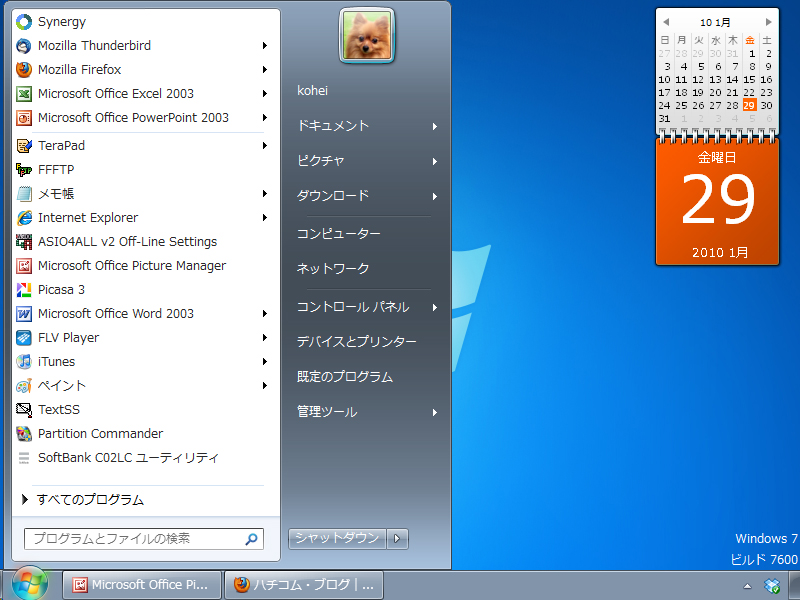Show hidden tray icons arrow
This screenshot has height=600, width=800.
[x=747, y=586]
